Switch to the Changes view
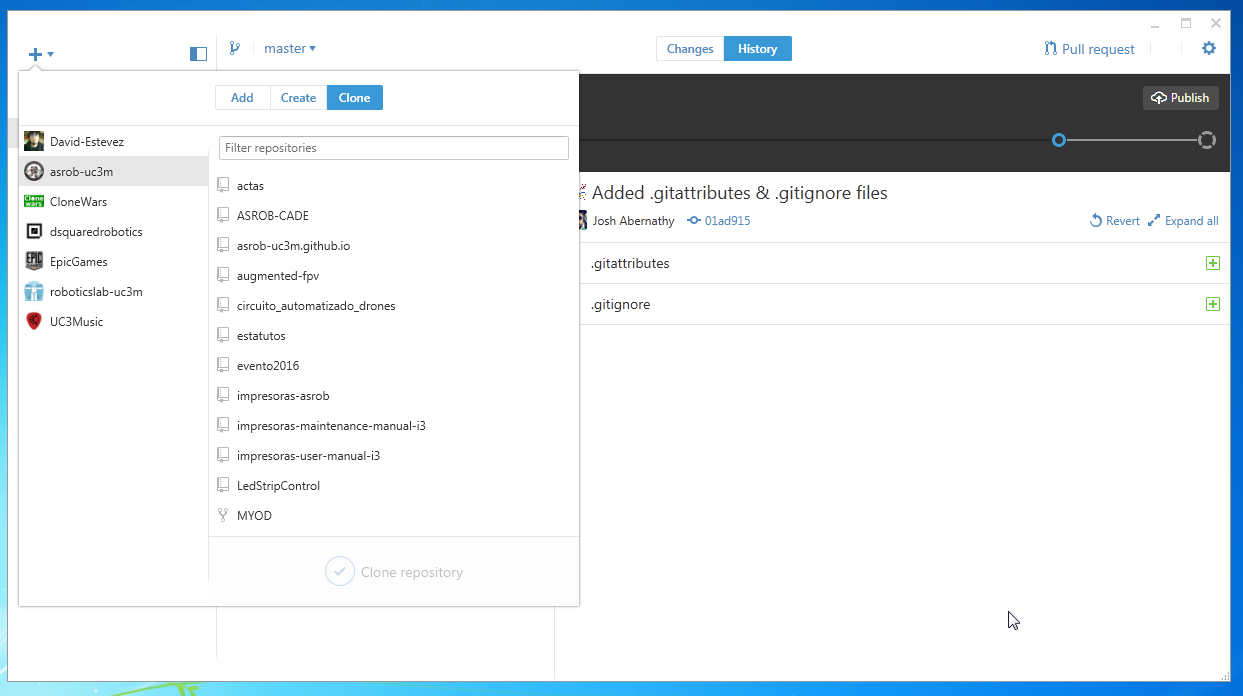 (690, 49)
